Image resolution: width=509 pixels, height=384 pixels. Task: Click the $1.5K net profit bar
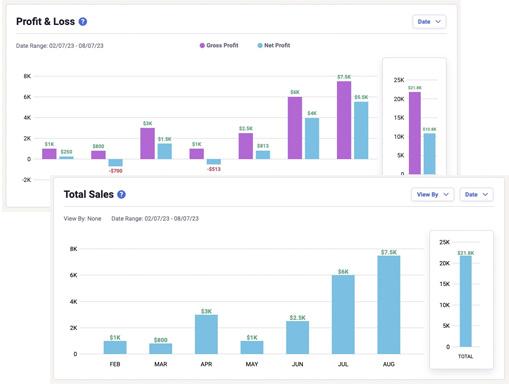(165, 151)
